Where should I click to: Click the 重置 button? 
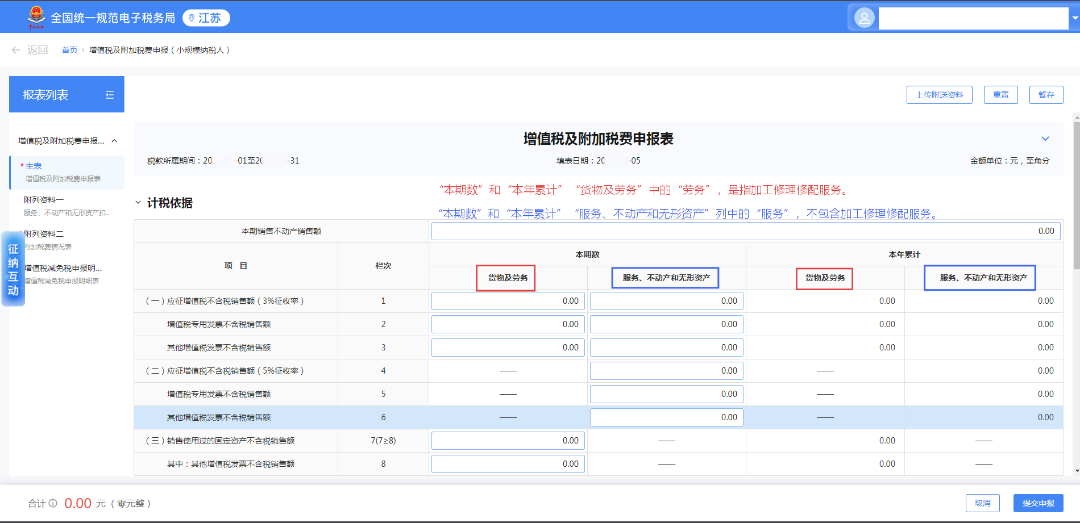pyautogui.click(x=1001, y=95)
